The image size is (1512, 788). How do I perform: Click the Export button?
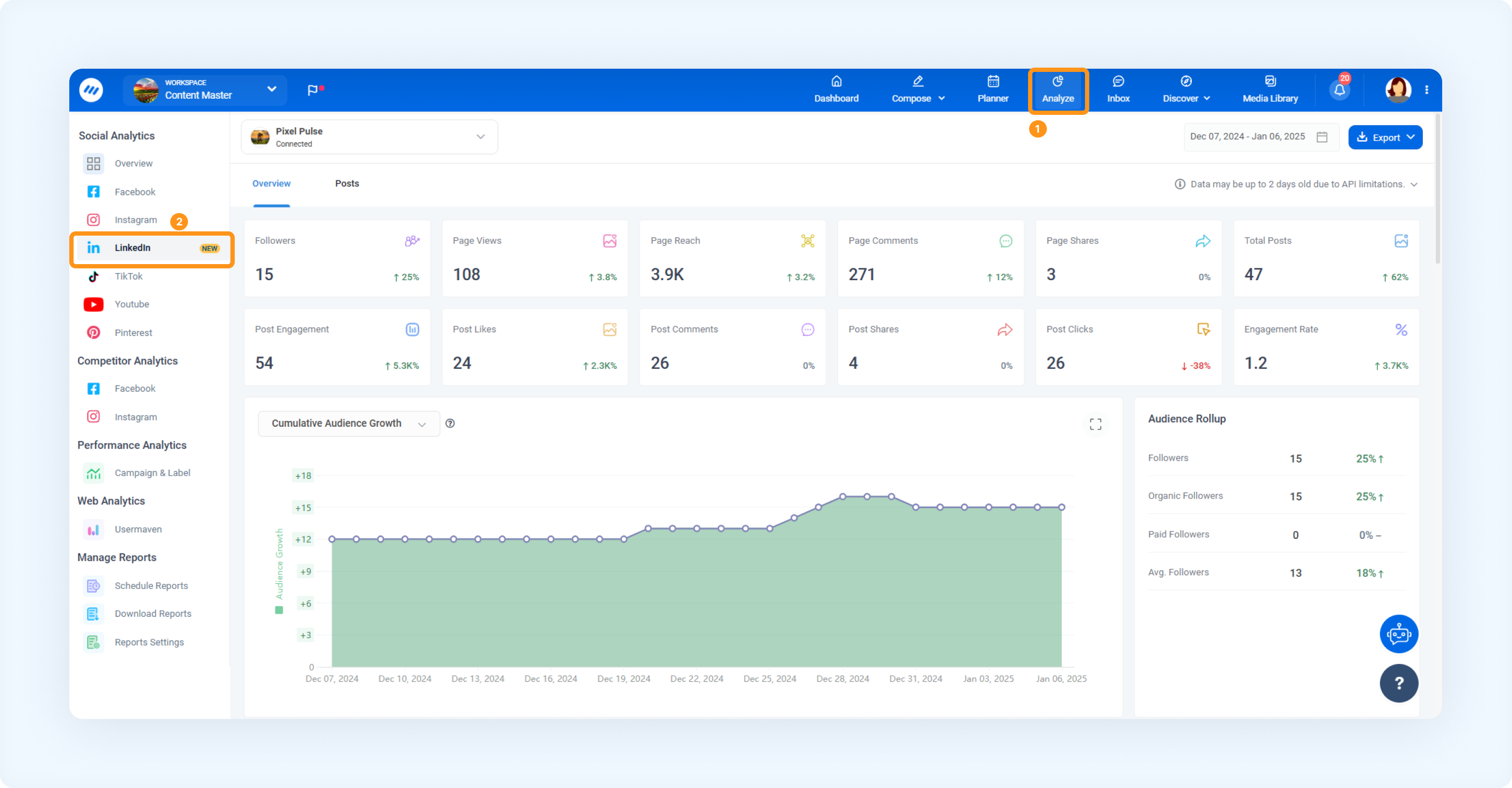(1385, 137)
